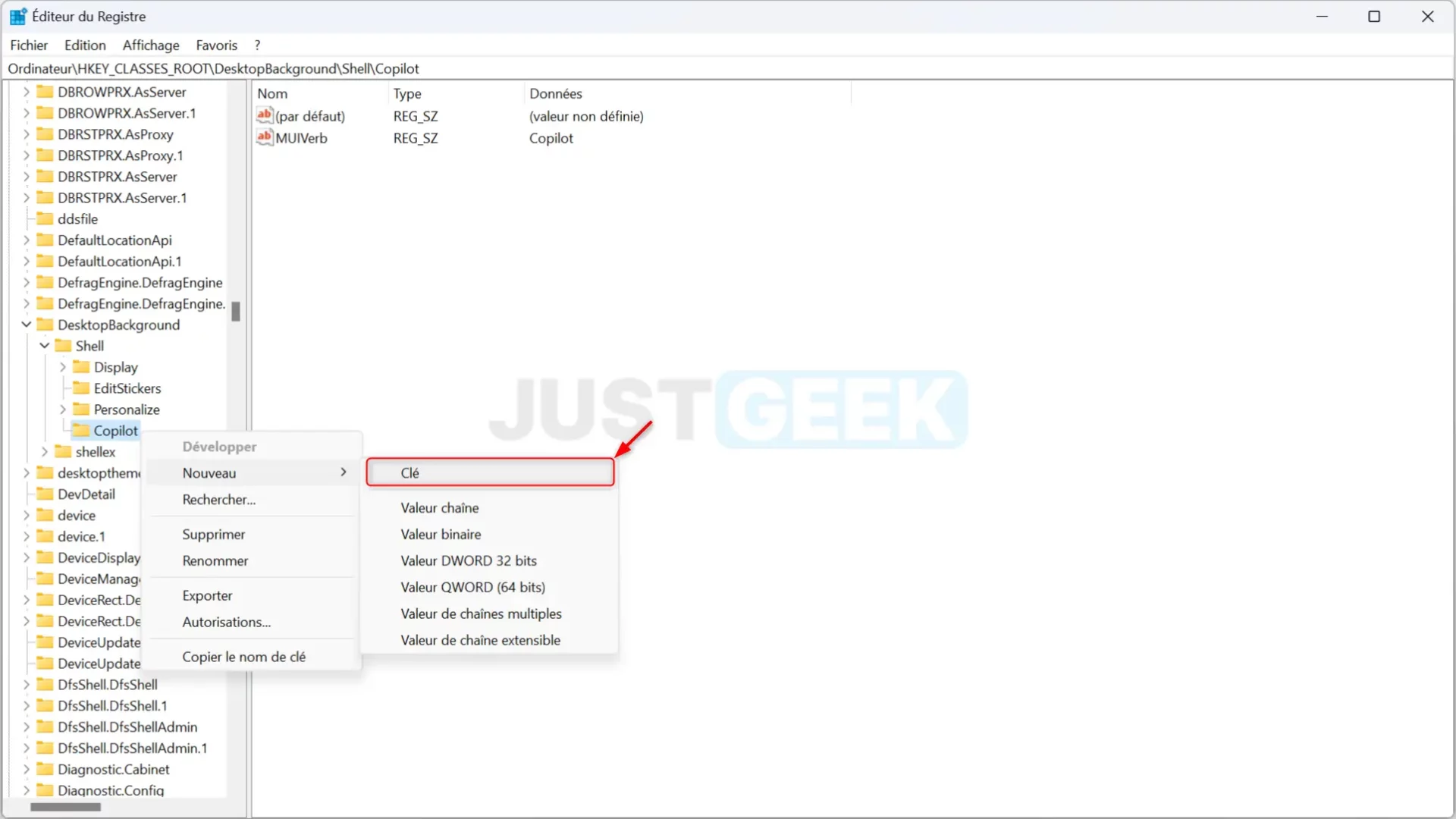Screen dimensions: 1456x819
Task: Click the folder icon for Shell key
Action: 64,345
